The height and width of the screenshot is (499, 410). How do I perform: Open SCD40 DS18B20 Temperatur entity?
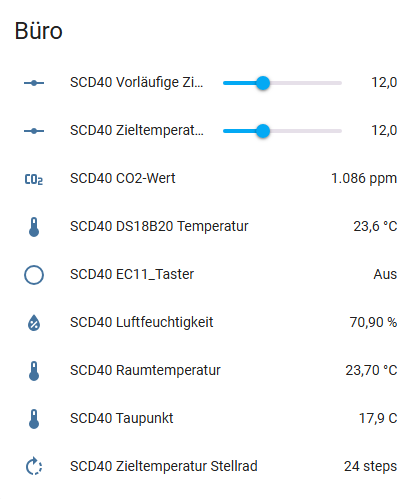click(x=159, y=226)
